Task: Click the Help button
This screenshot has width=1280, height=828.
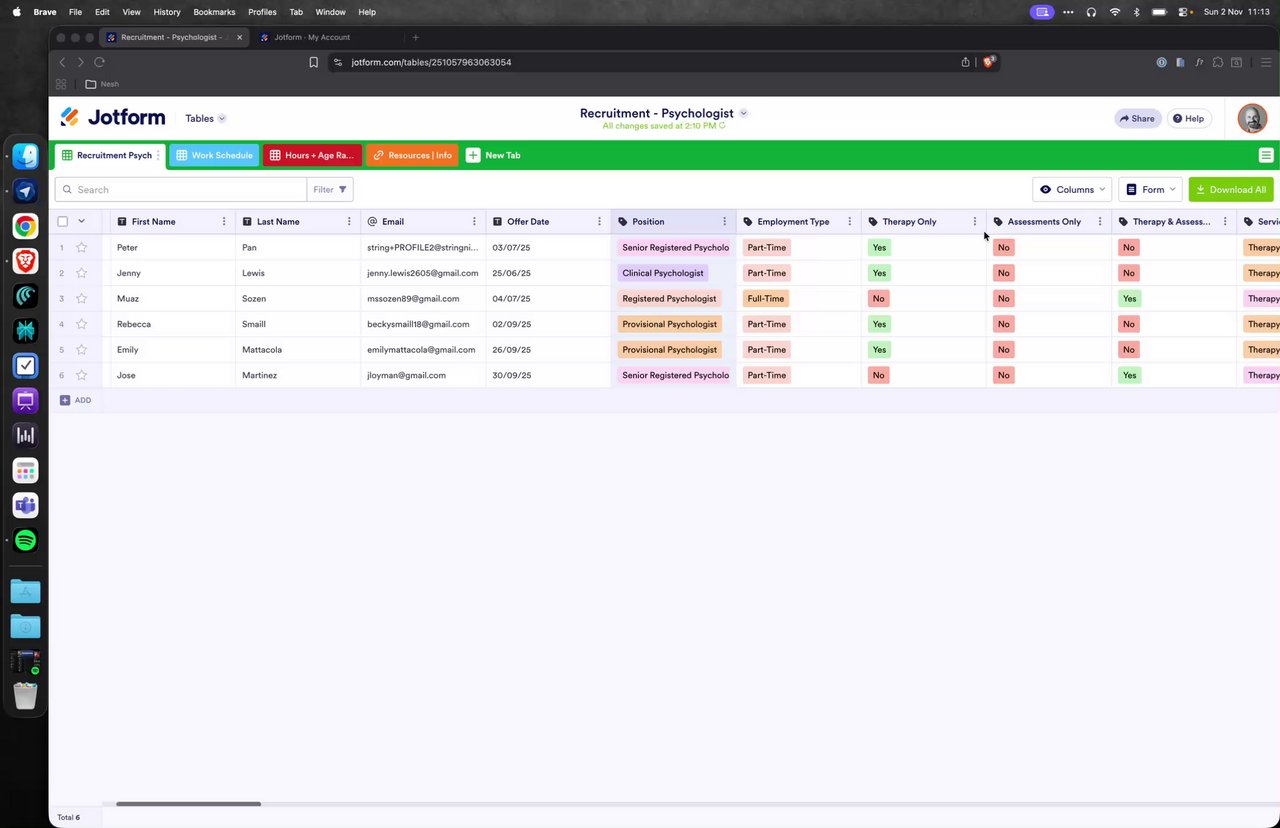Action: (1188, 118)
